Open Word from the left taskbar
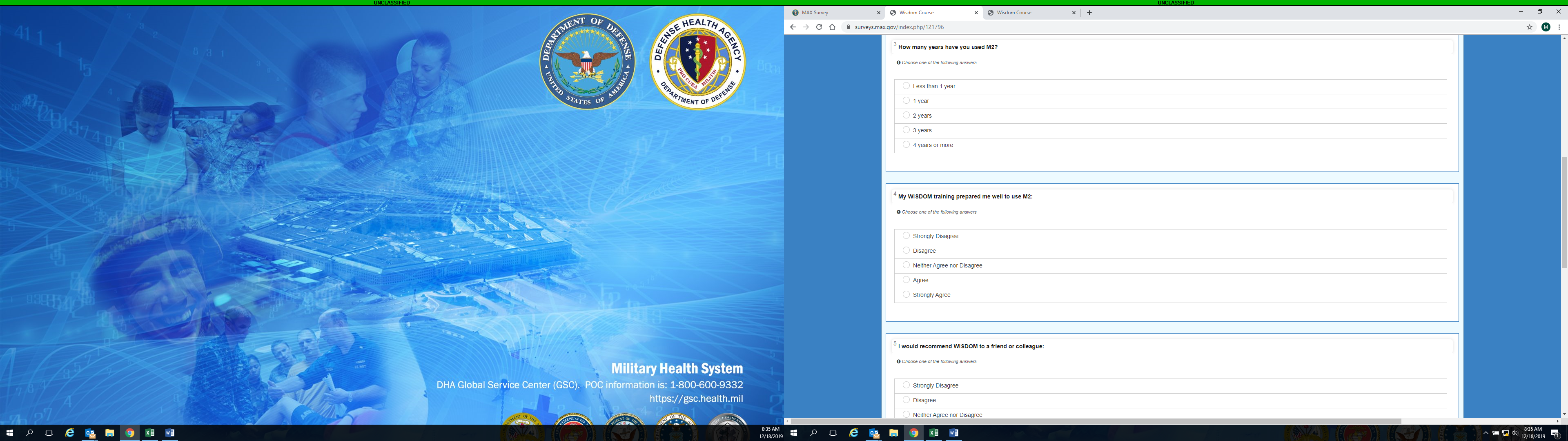 click(170, 433)
